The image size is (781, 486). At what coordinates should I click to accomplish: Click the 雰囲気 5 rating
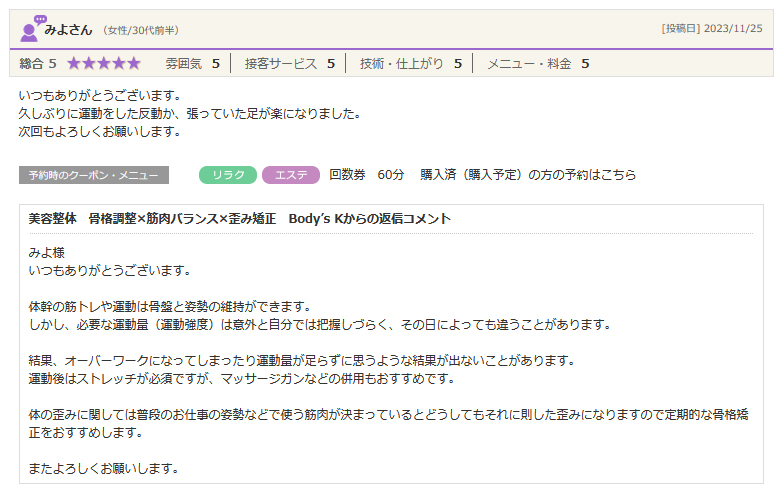click(192, 63)
